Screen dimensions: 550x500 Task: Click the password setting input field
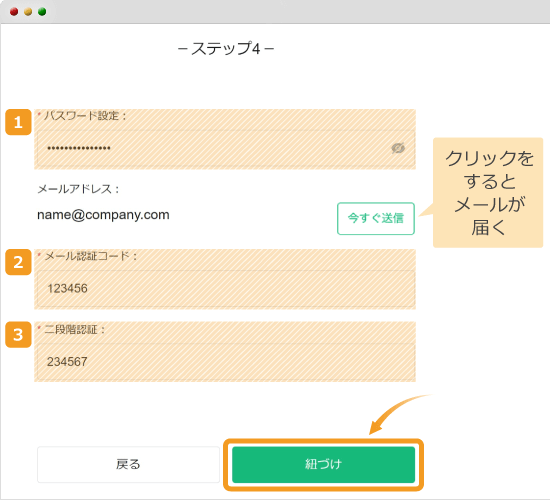pos(226,148)
